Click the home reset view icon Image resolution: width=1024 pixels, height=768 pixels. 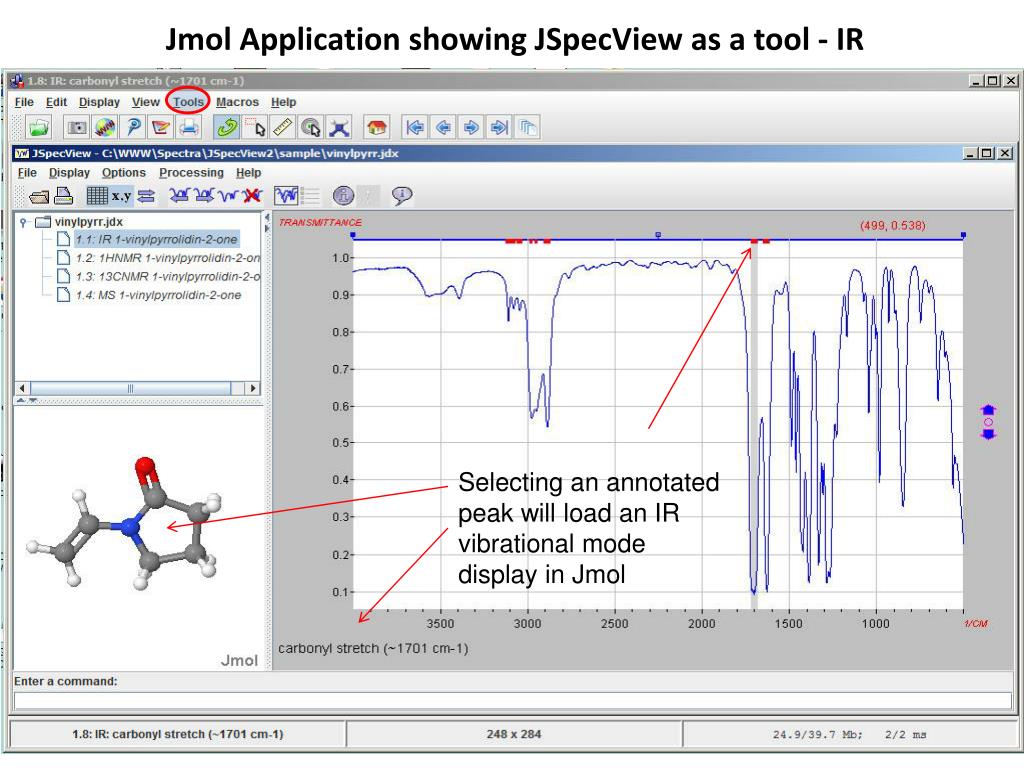point(377,127)
